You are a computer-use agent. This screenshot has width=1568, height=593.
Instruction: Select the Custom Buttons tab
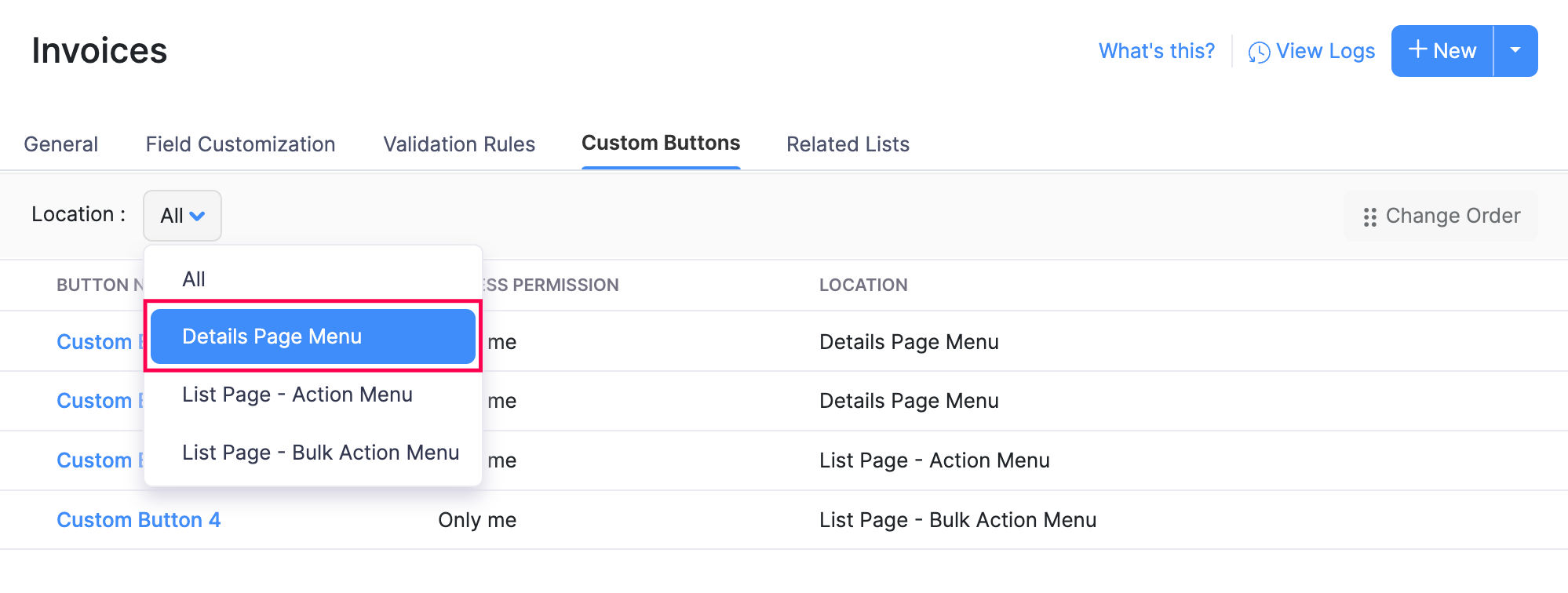[661, 144]
